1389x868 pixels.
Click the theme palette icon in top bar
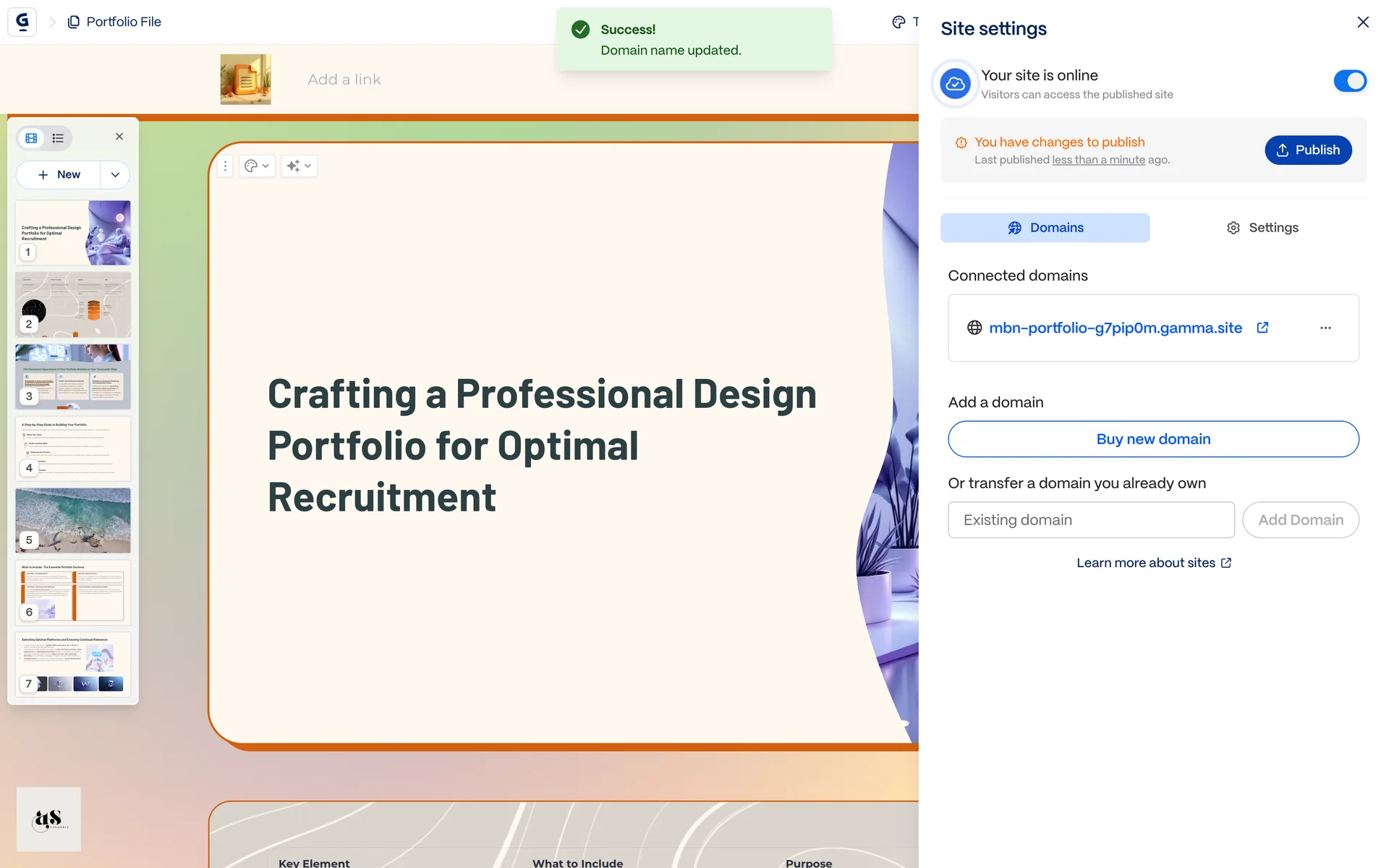(899, 22)
